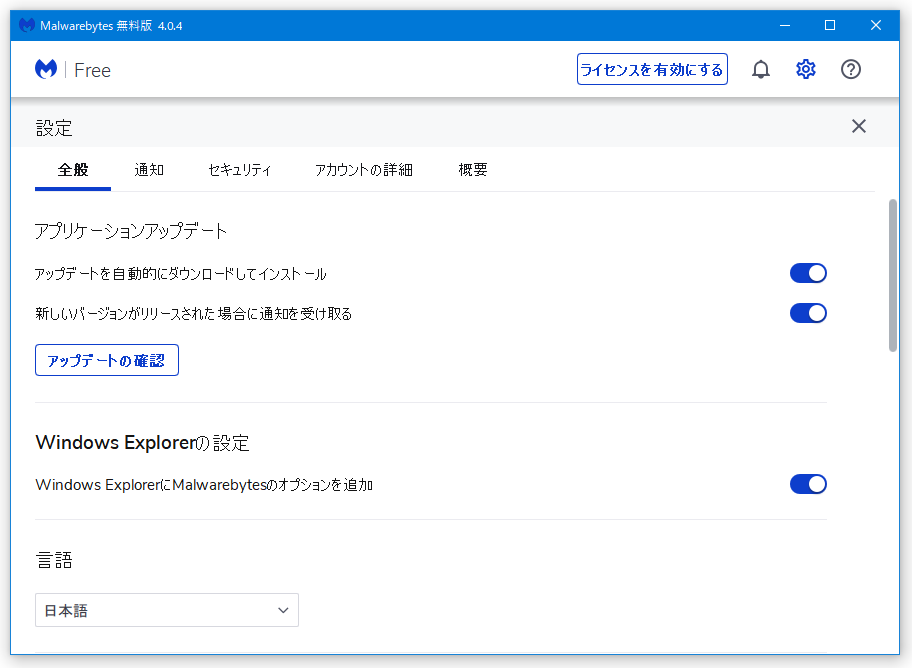This screenshot has height=668, width=912.
Task: Toggle Windows Explorer Malwarebytes option switch
Action: pyautogui.click(x=808, y=484)
